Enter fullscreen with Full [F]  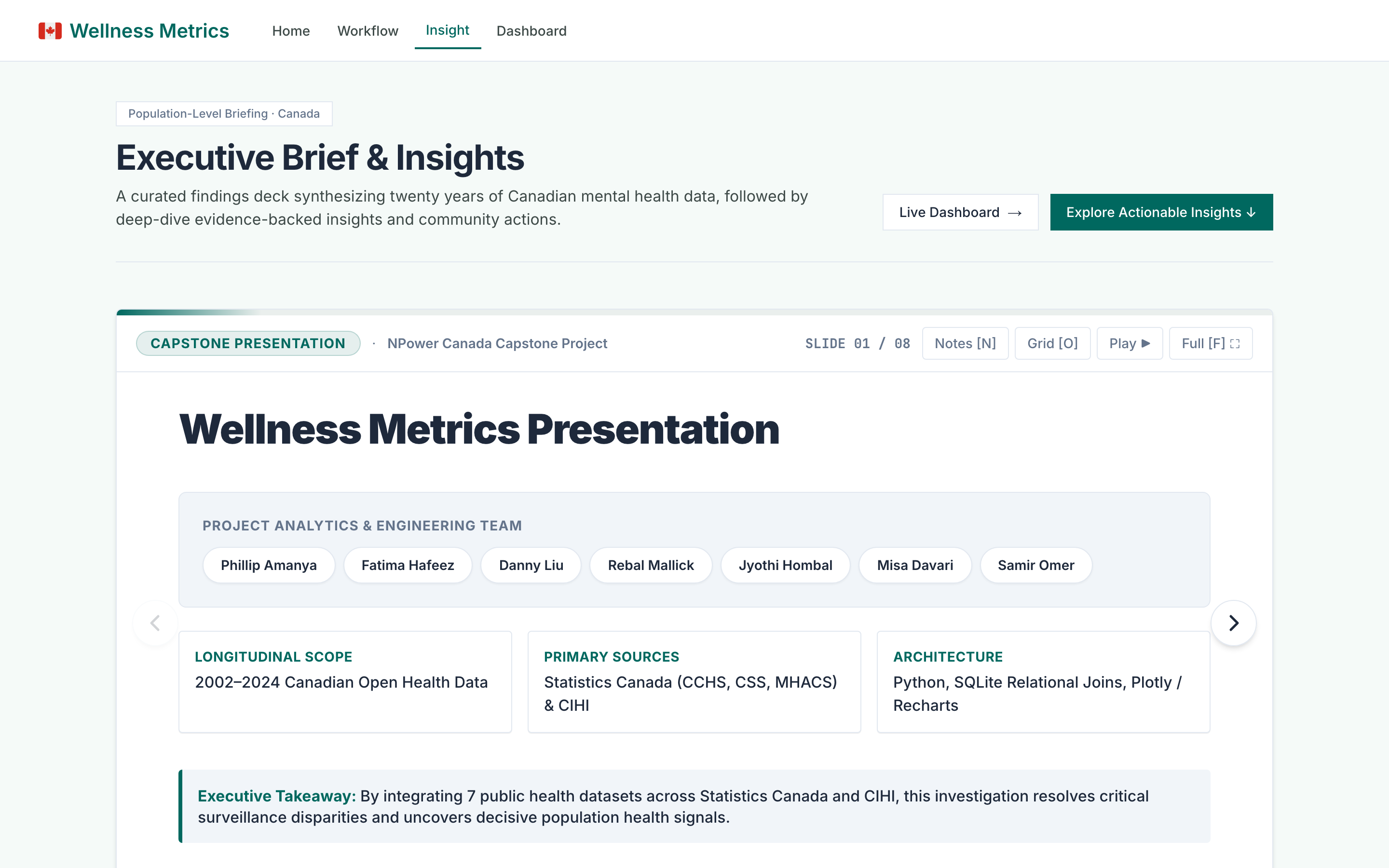pyautogui.click(x=1211, y=343)
